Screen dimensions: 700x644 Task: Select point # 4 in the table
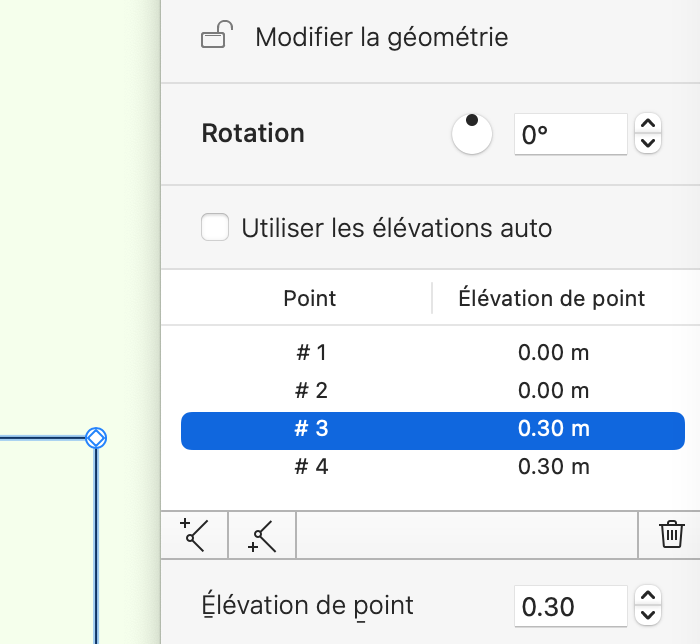311,467
